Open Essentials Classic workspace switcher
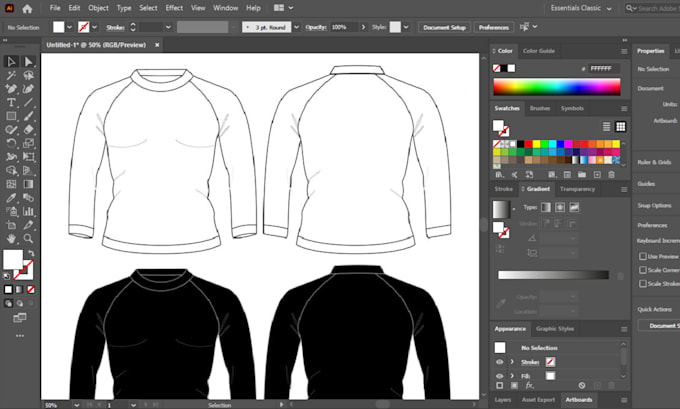Viewport: 680px width, 409px height. 581,8
